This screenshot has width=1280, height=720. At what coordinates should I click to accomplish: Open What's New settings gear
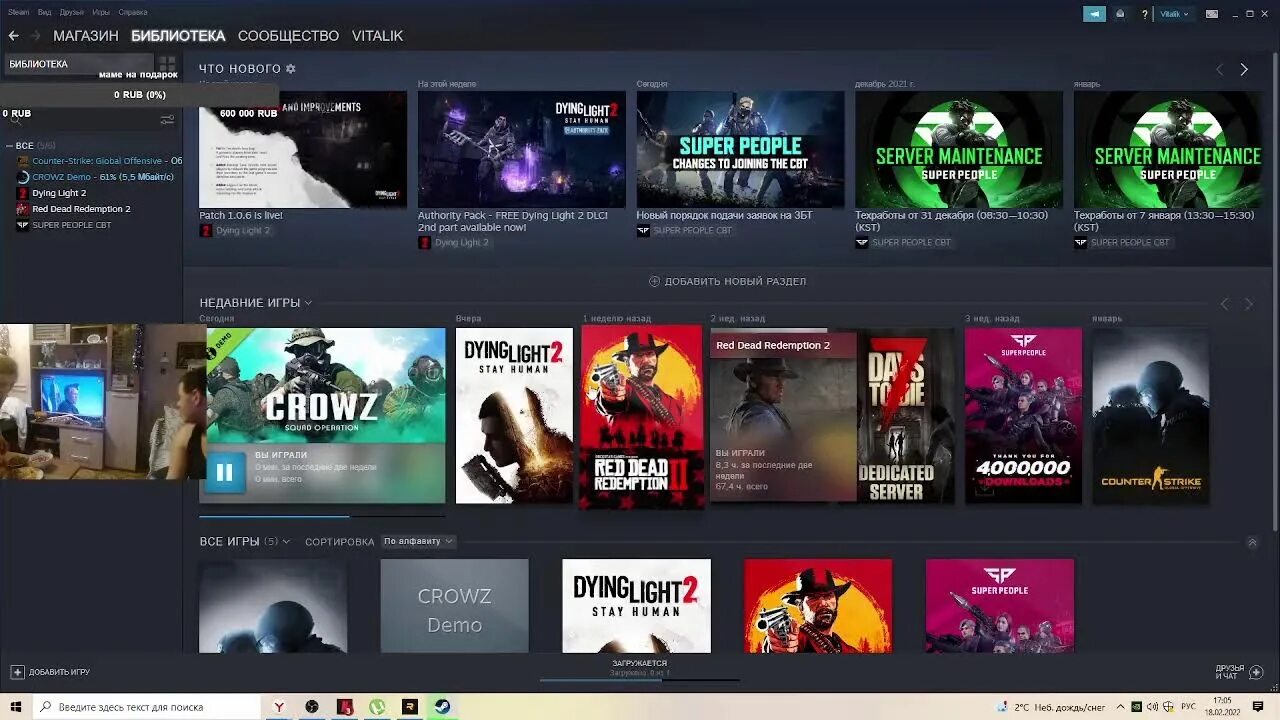click(x=291, y=69)
